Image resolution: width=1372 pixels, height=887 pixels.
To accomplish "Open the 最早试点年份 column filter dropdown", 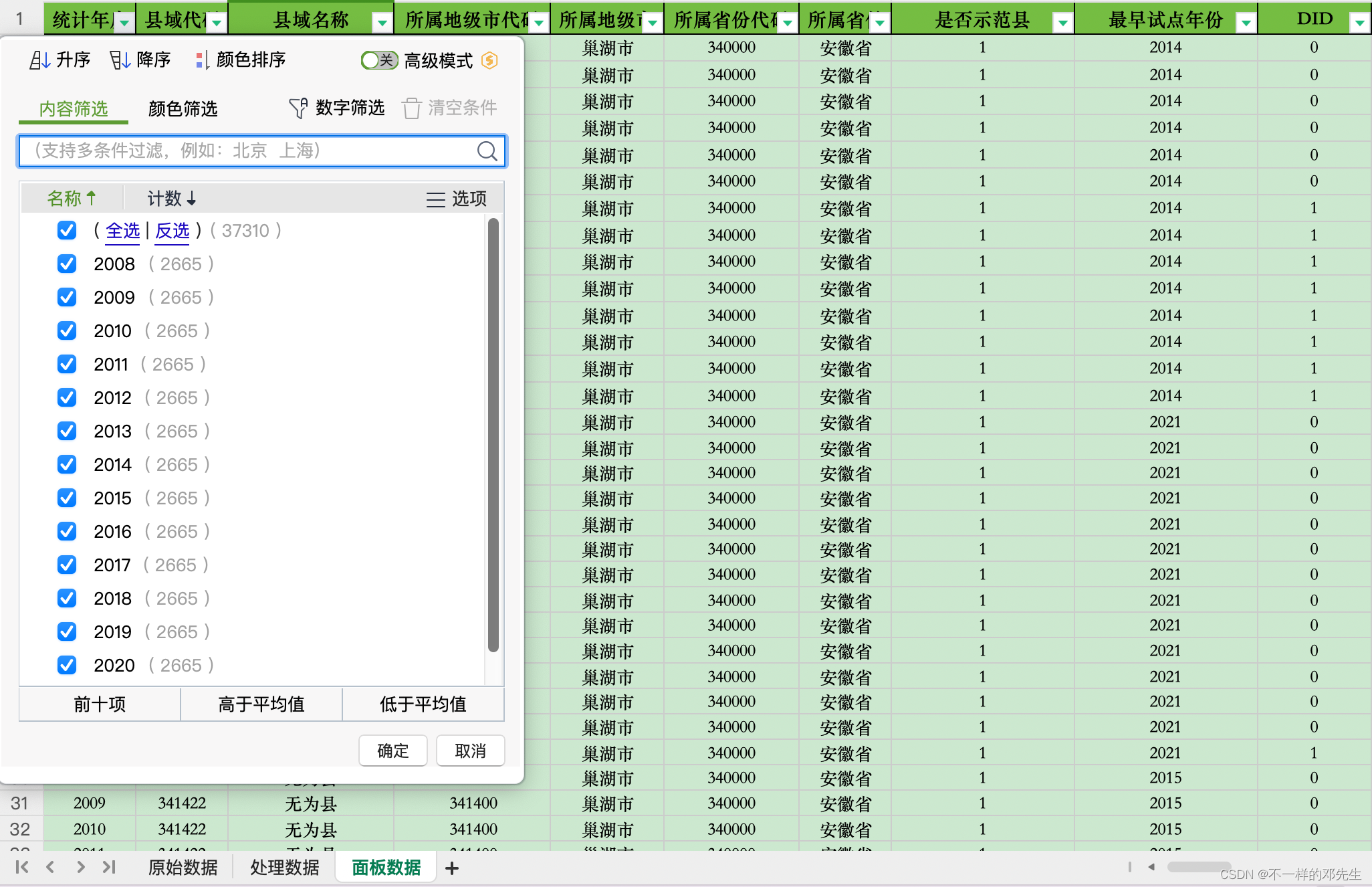I will [1246, 23].
